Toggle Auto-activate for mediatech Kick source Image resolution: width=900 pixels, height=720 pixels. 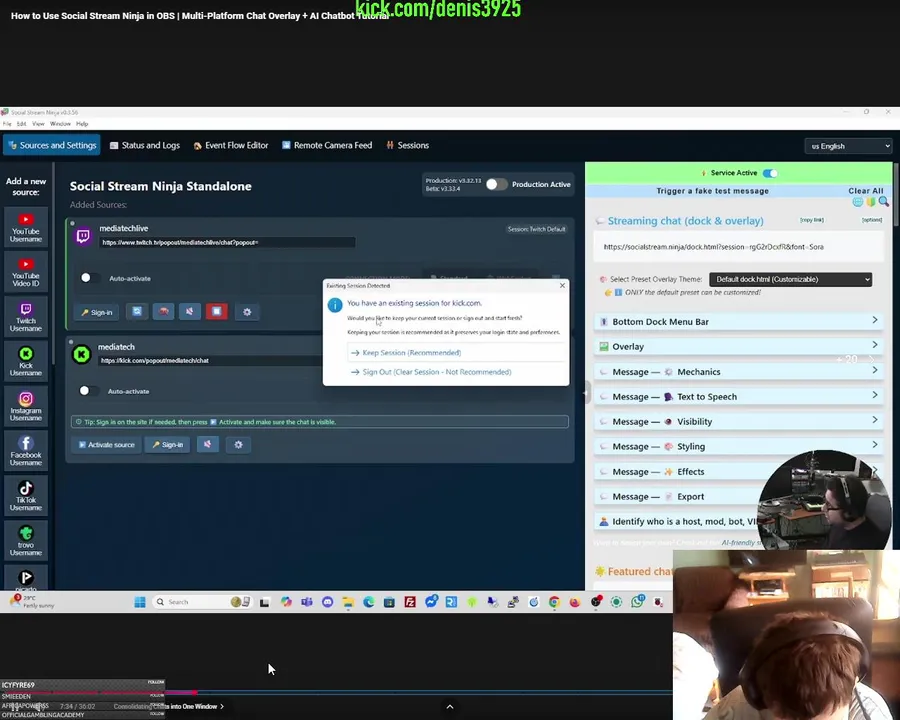click(x=88, y=391)
